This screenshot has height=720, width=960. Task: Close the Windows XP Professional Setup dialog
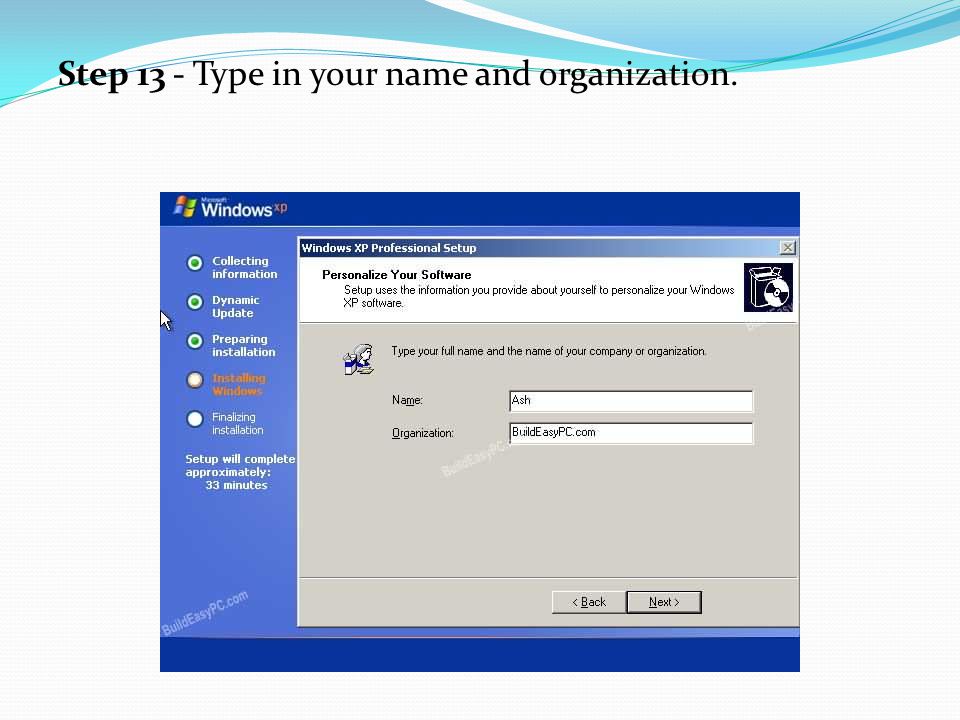(787, 247)
